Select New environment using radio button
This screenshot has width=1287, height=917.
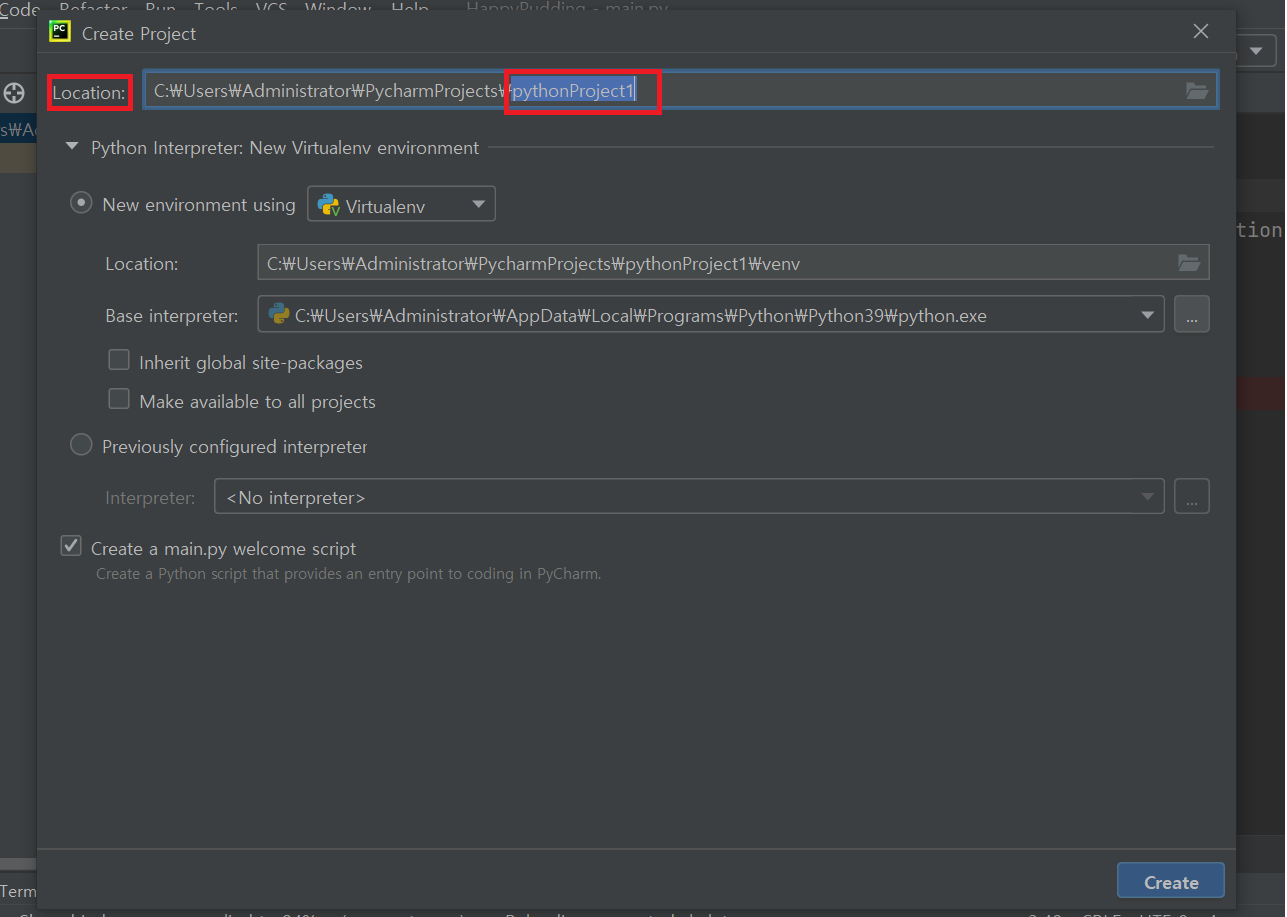point(81,203)
